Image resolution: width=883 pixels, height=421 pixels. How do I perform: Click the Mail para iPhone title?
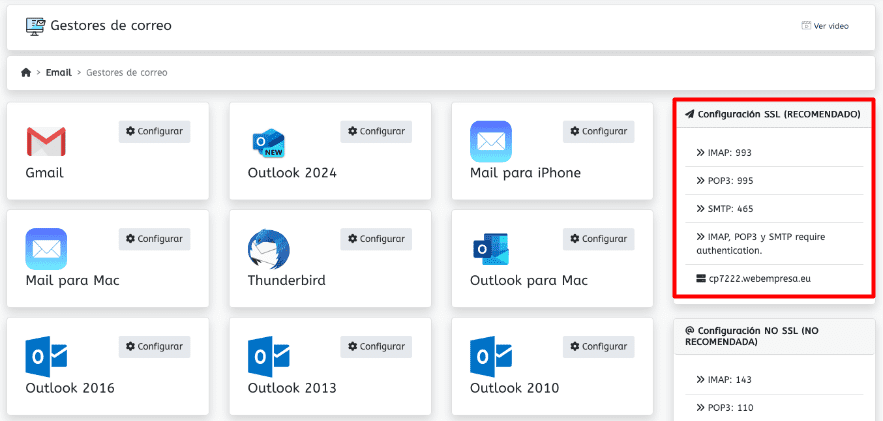(x=525, y=172)
